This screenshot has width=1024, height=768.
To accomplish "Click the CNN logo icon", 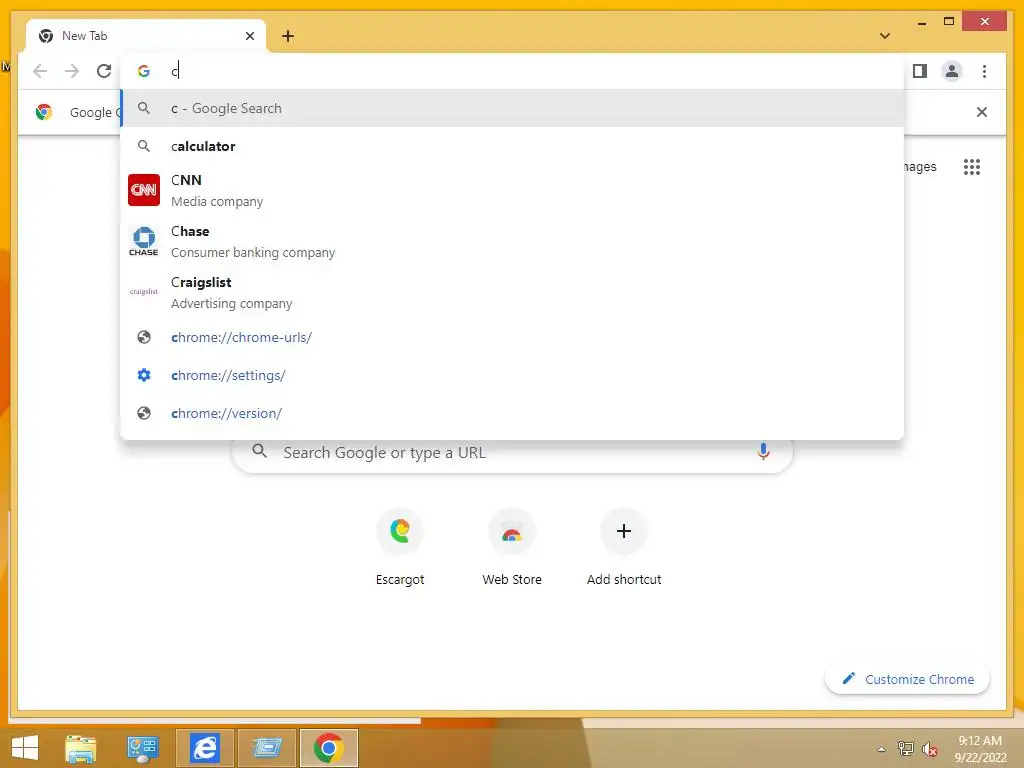I will coord(144,190).
